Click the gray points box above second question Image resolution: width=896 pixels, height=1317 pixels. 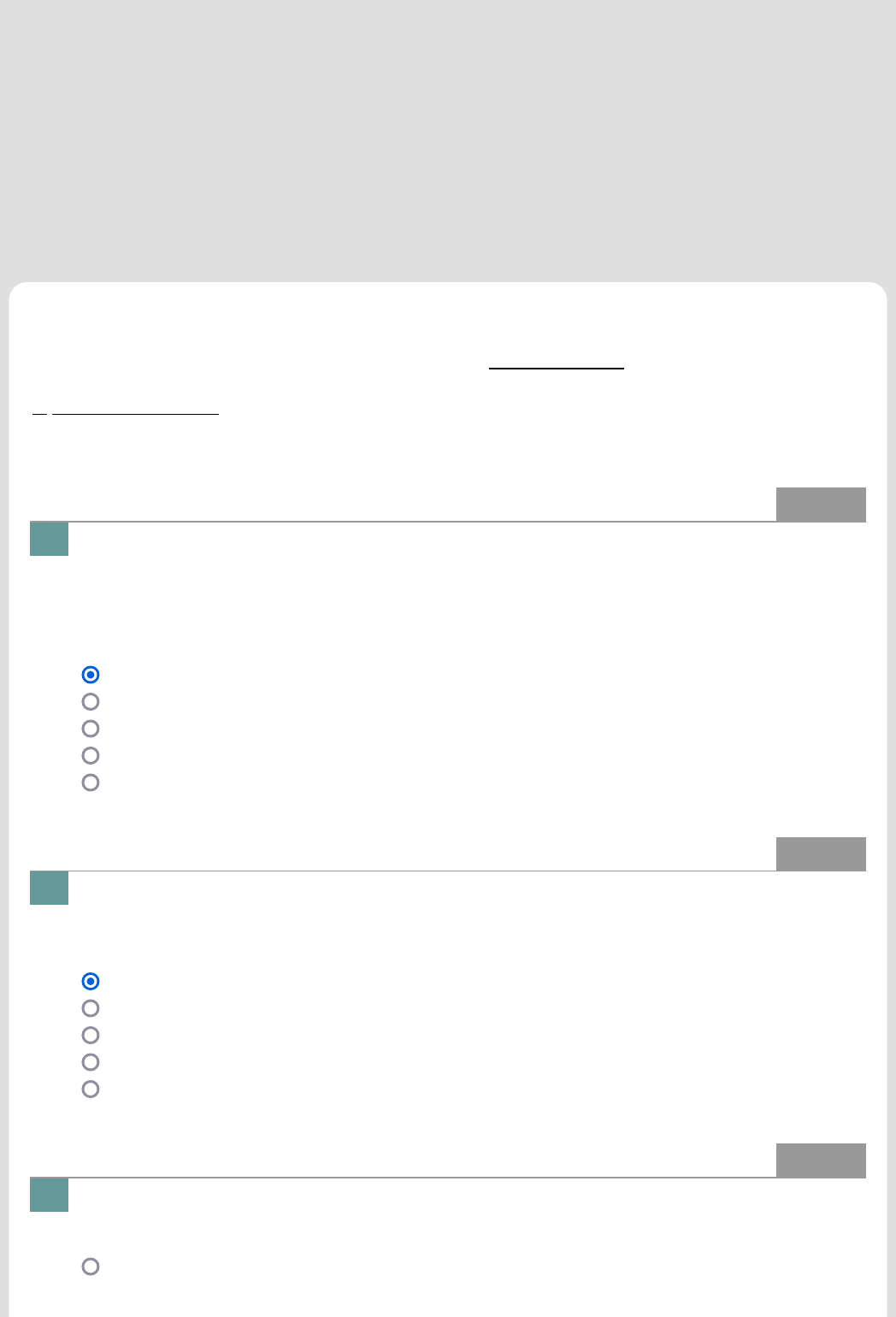(821, 853)
